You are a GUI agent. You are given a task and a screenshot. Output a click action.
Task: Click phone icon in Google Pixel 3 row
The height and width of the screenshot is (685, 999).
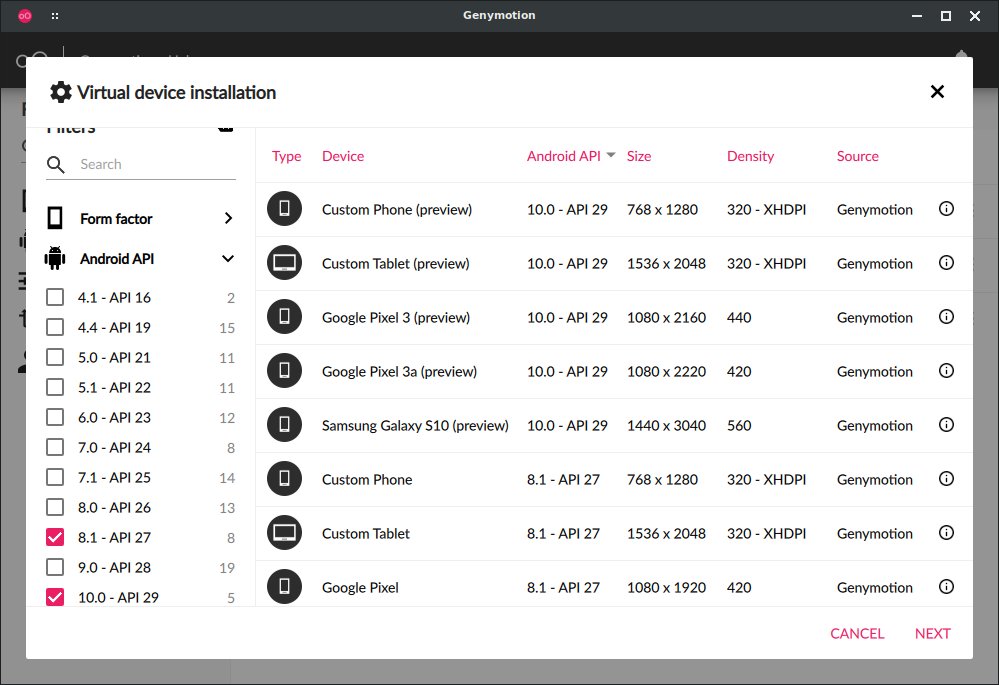[284, 317]
